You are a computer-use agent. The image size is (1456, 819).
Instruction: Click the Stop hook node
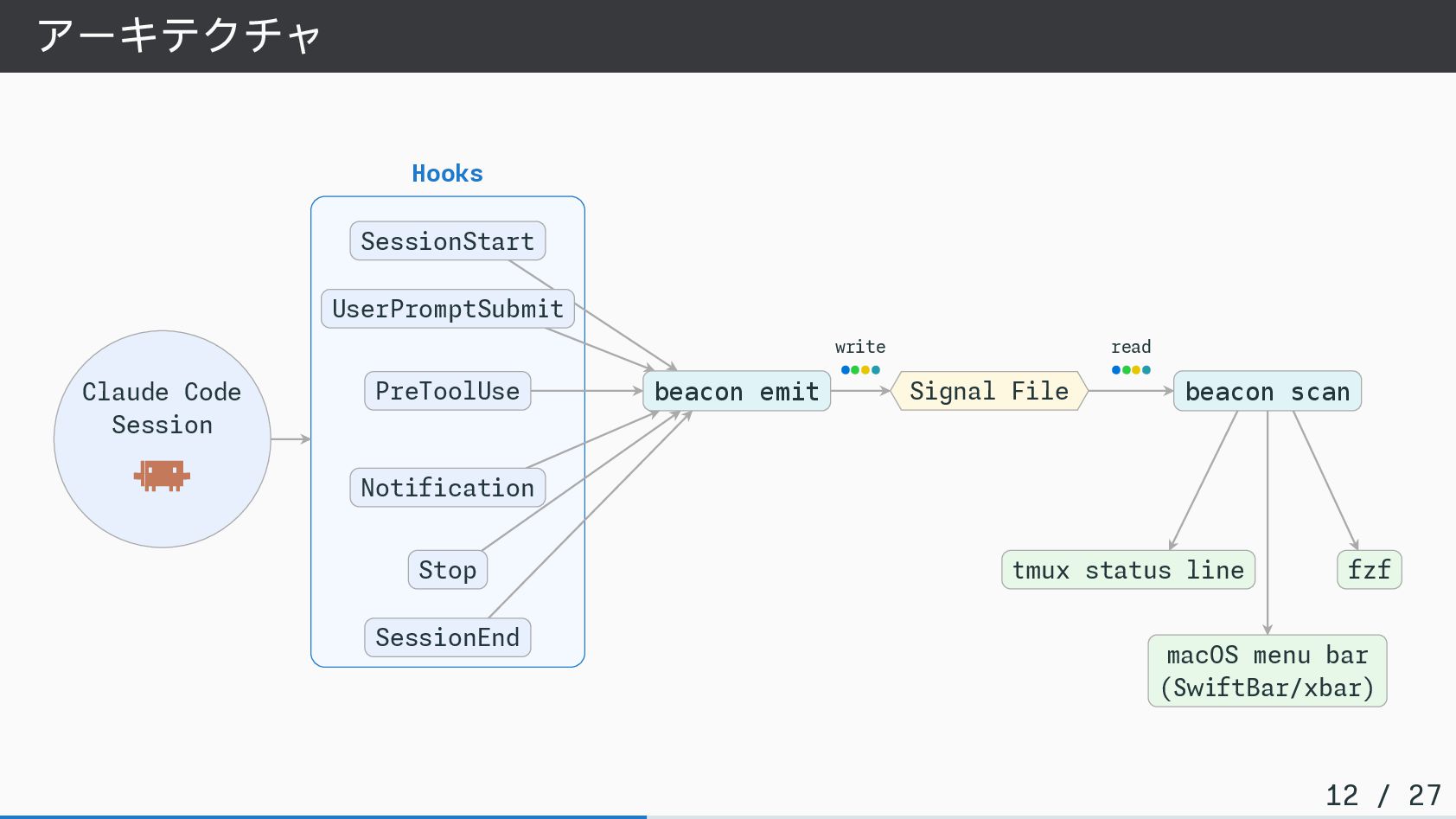point(447,570)
